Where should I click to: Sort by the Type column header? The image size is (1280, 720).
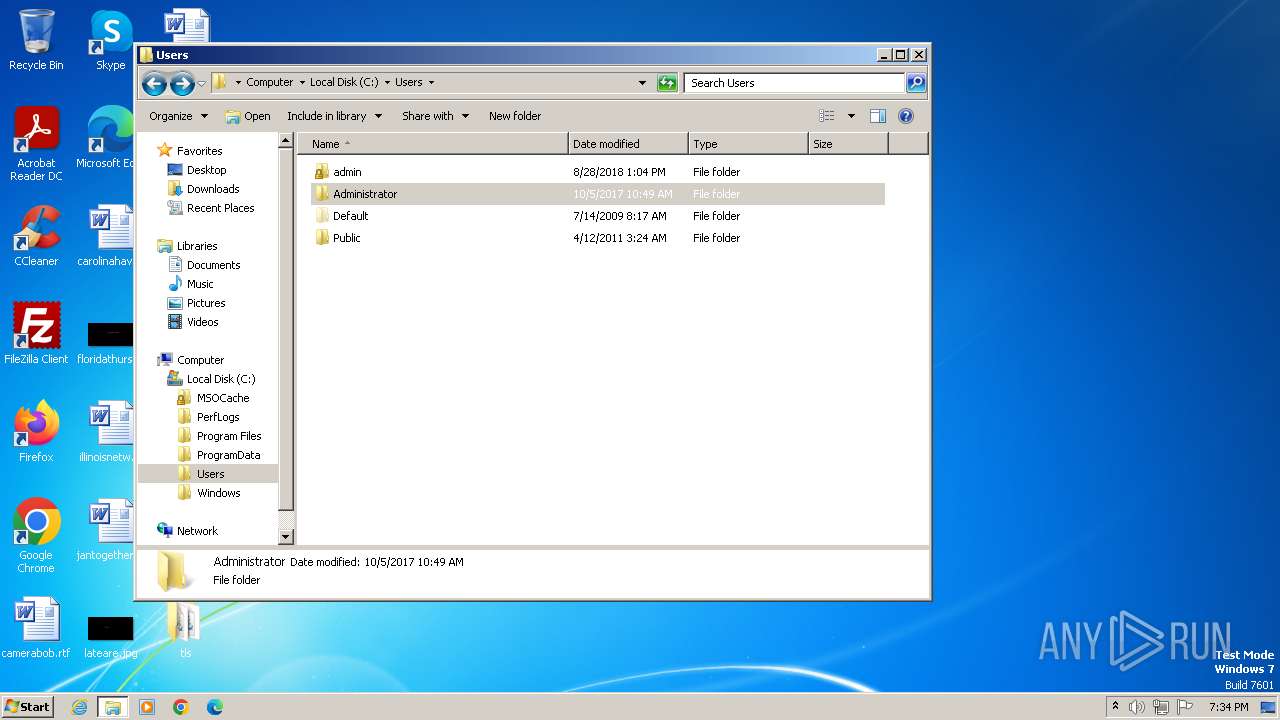point(748,144)
